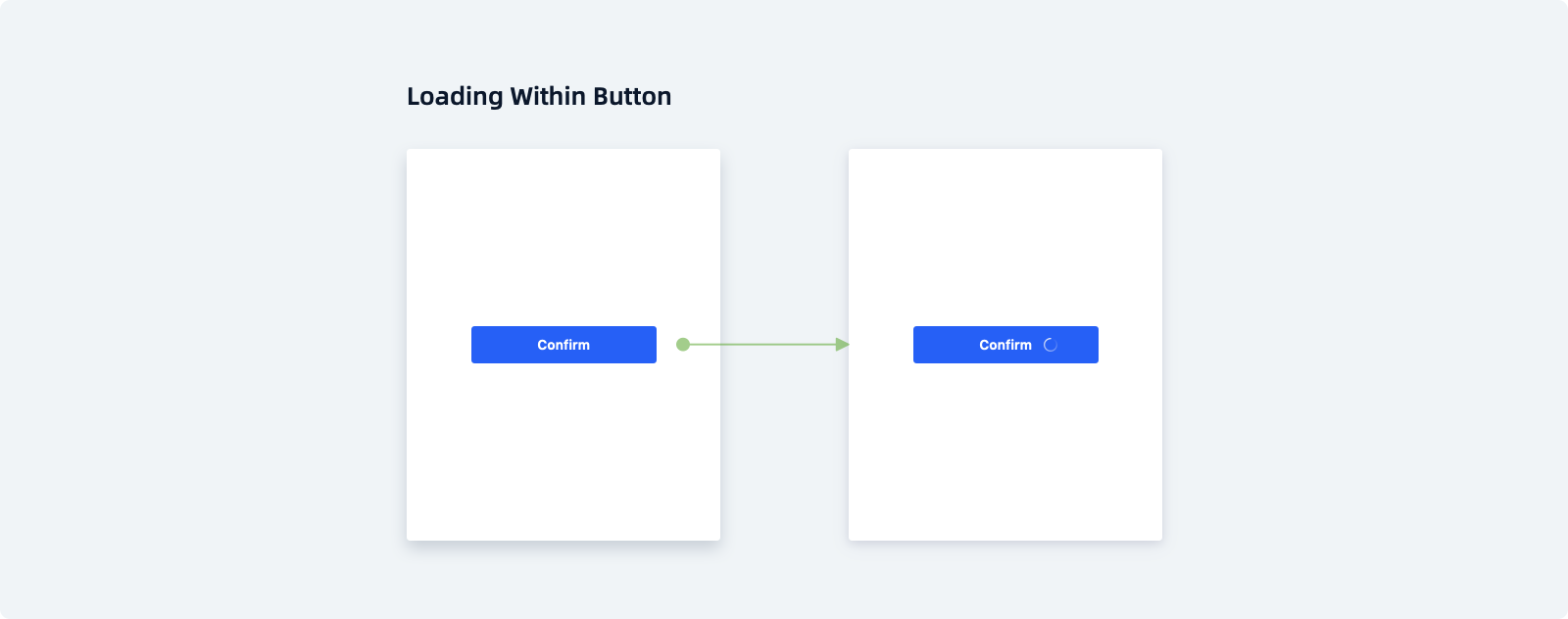Click the word "Loading" in the heading
The width and height of the screenshot is (1568, 619).
pyautogui.click(x=455, y=96)
